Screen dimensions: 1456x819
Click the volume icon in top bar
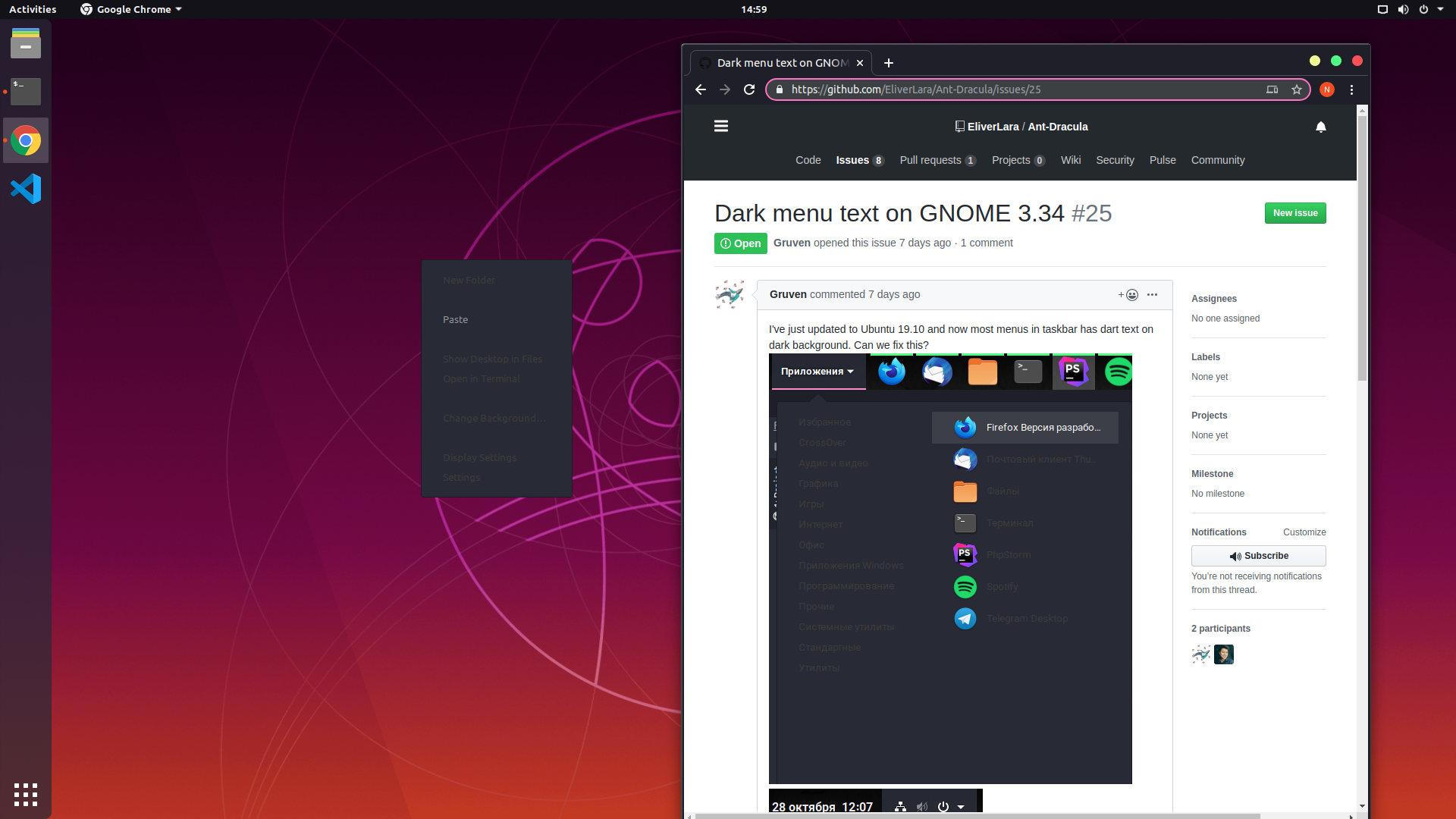coord(1403,9)
